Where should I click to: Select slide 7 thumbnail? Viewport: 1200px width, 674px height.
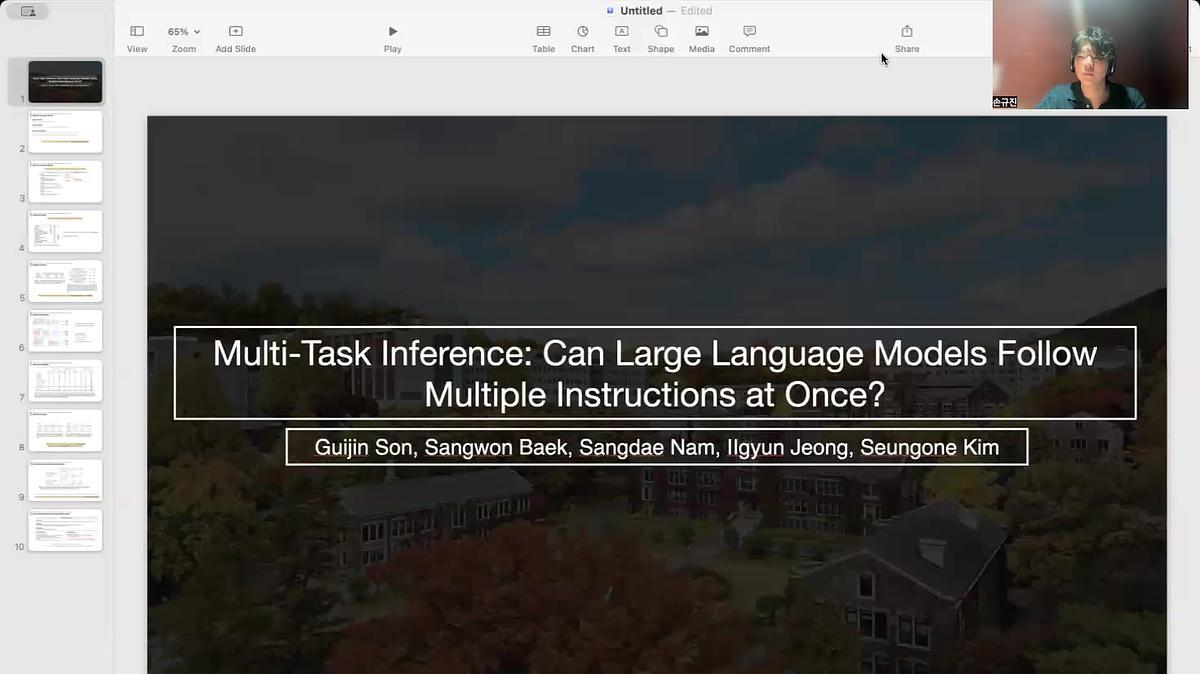click(65, 381)
